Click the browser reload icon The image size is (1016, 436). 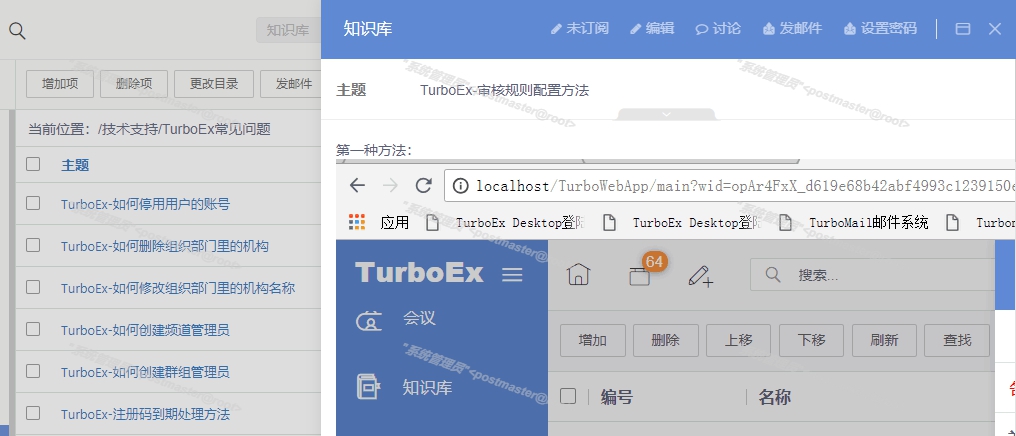click(x=424, y=186)
